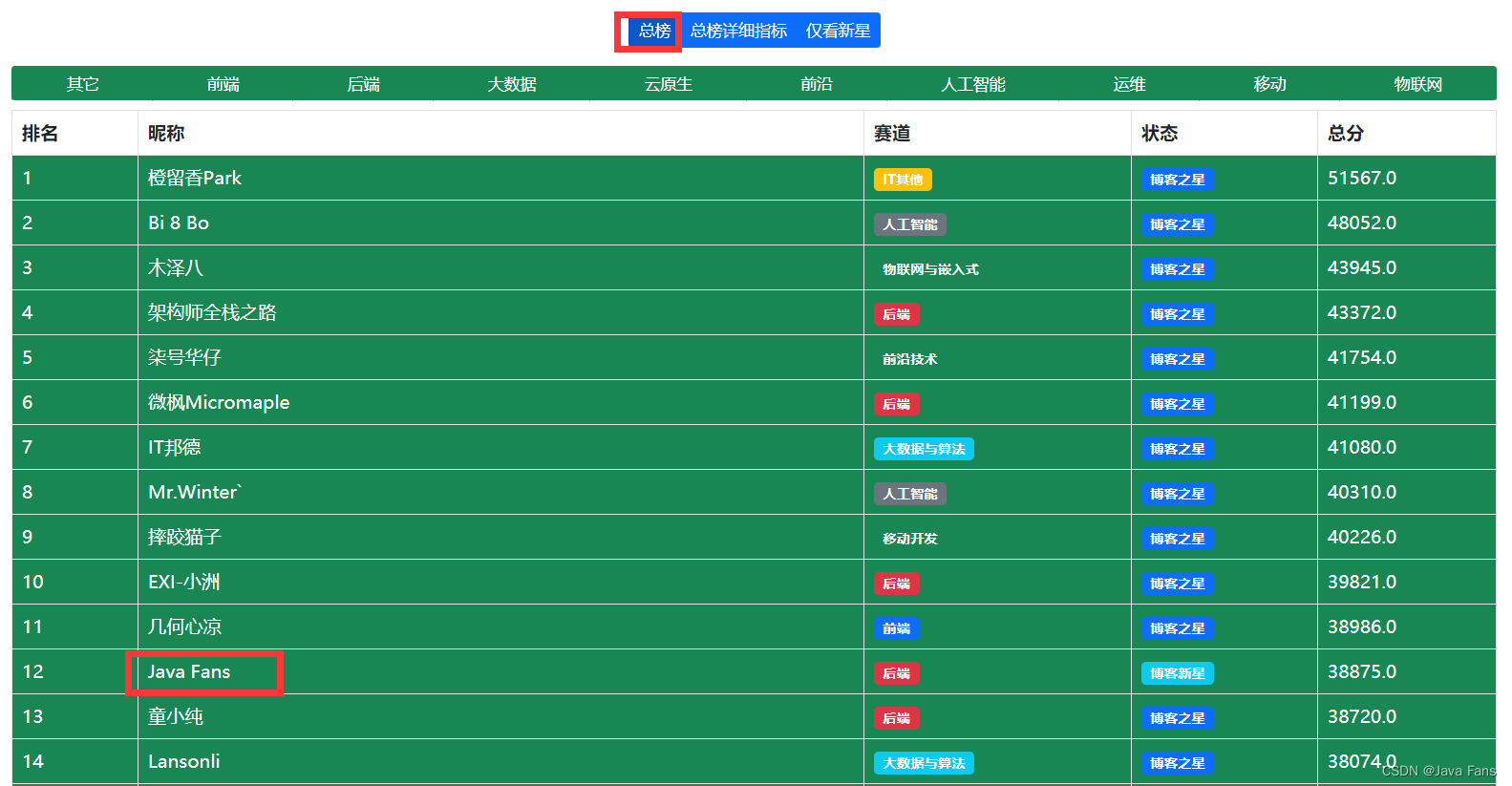Click 大数据与算法 badge in IT邦德 row
Screen dimensions: 1512x786
click(x=923, y=449)
